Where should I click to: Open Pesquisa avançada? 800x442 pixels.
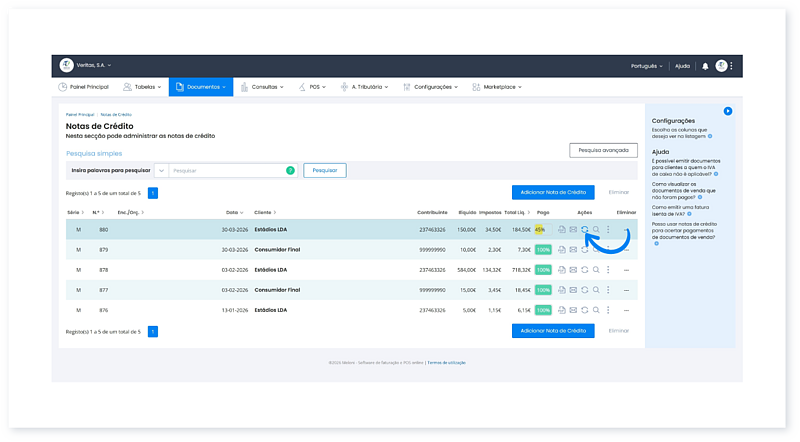(x=603, y=150)
